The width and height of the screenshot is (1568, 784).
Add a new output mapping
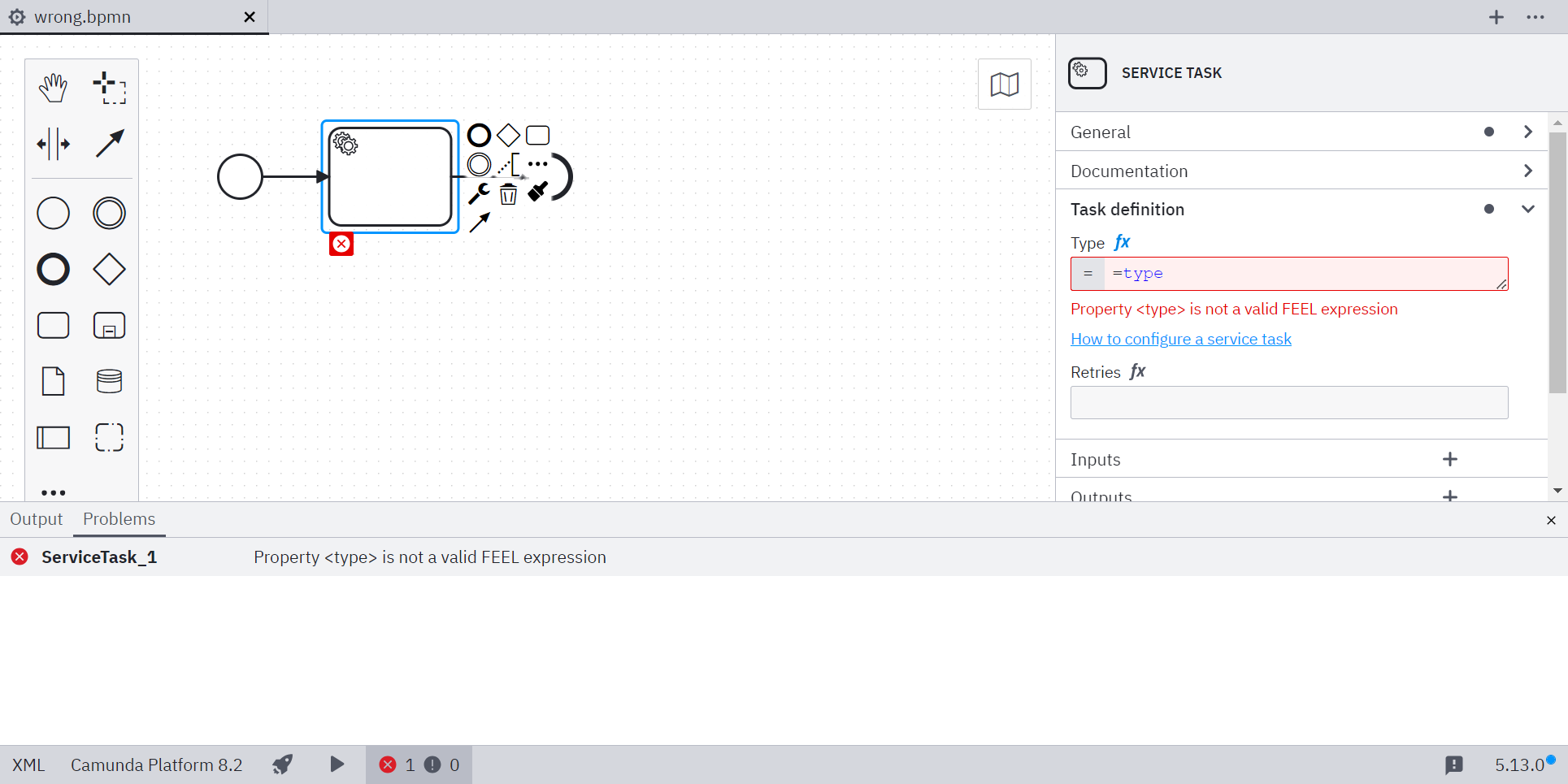1450,496
